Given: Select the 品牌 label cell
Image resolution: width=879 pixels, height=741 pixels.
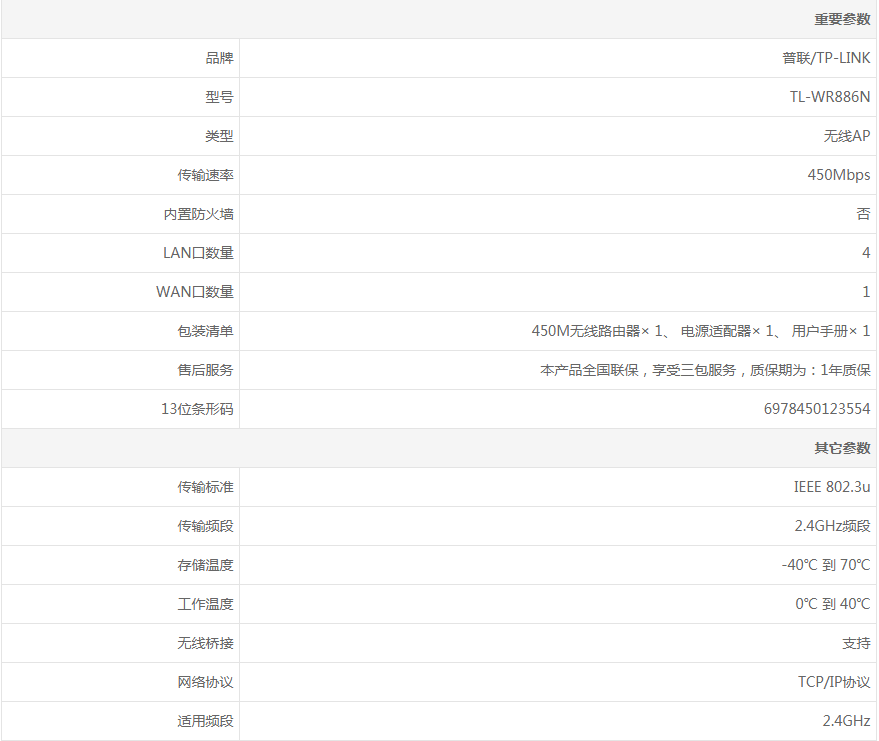Looking at the screenshot, I should 121,58.
